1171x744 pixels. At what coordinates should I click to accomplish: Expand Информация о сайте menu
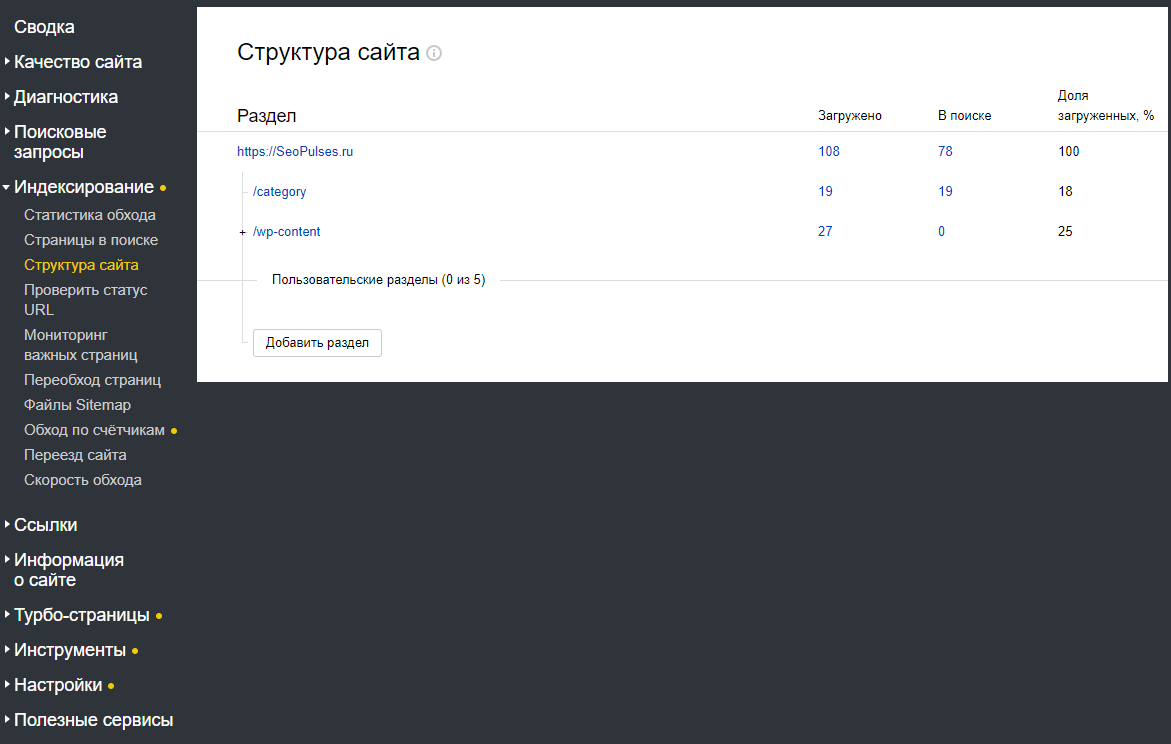[x=68, y=570]
